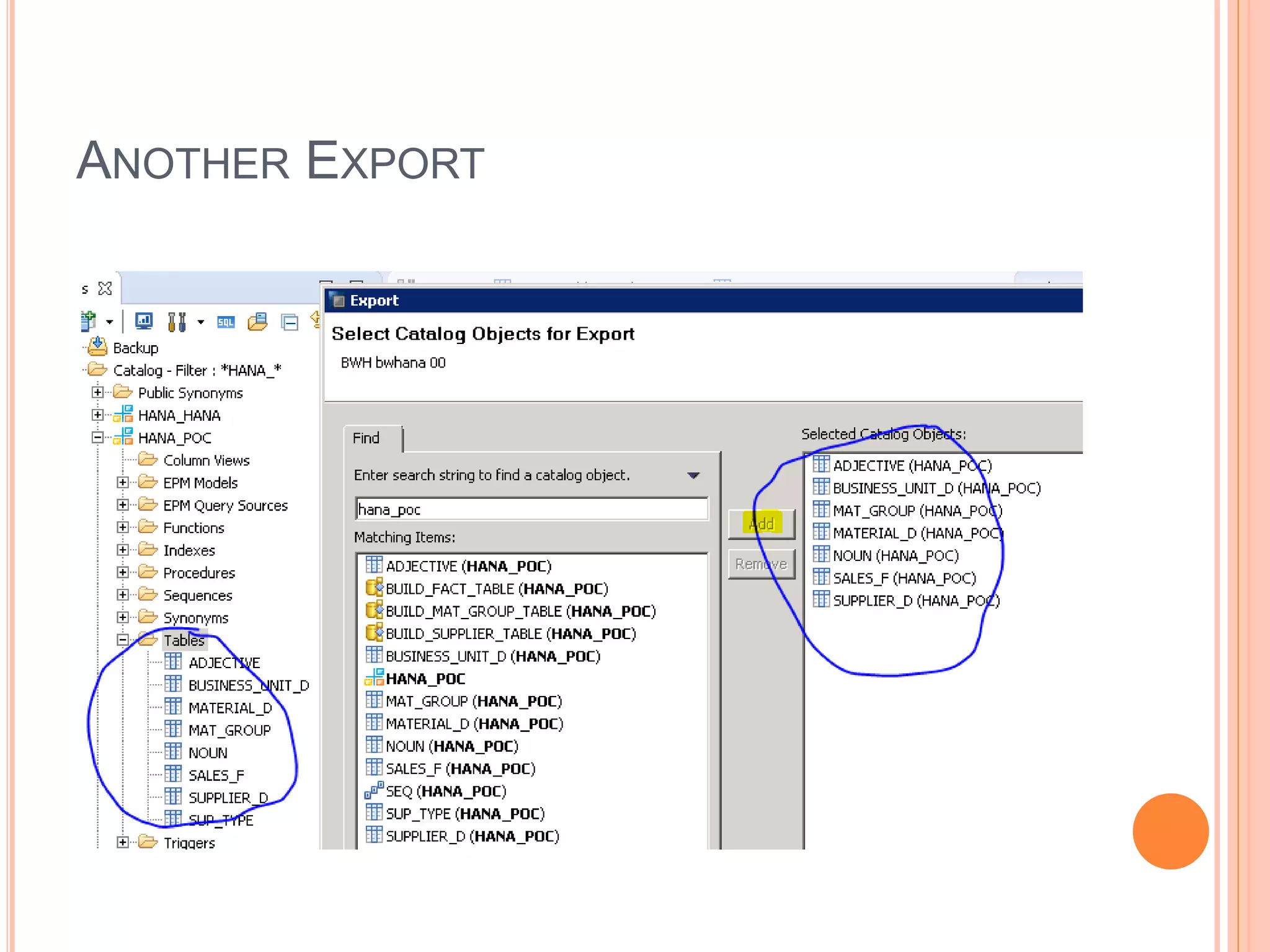Open the SQL editor icon
Image resolution: width=1270 pixels, height=952 pixels.
(x=226, y=322)
